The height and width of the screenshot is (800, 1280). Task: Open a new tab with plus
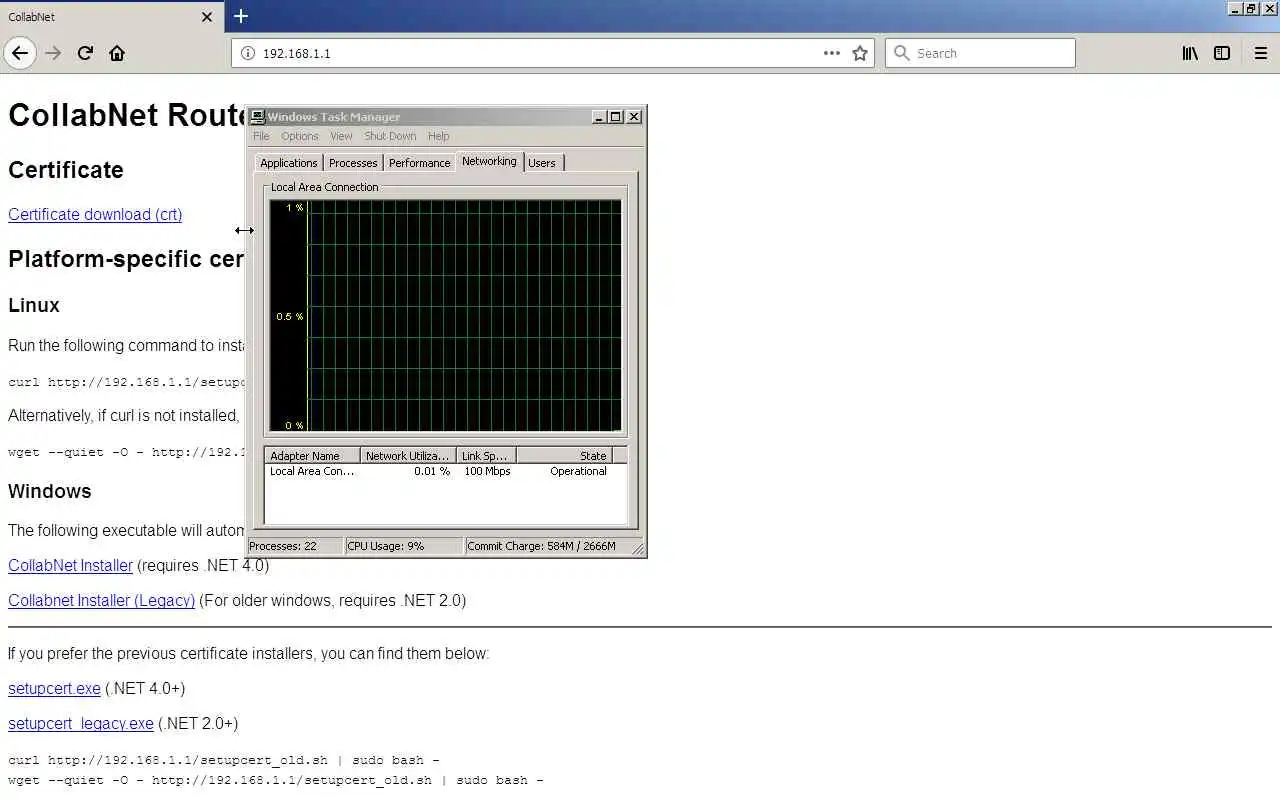(241, 16)
